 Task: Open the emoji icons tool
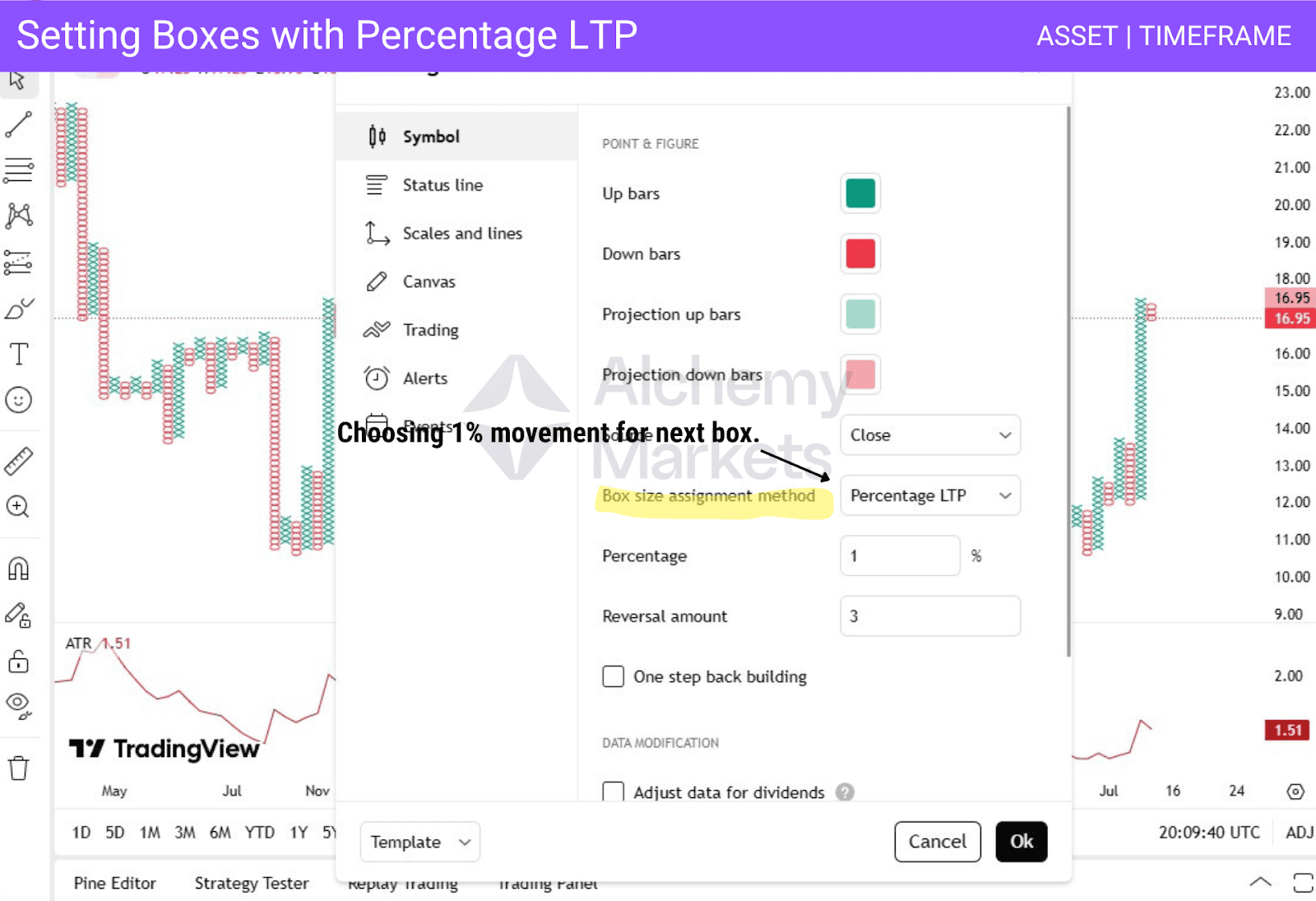(18, 400)
